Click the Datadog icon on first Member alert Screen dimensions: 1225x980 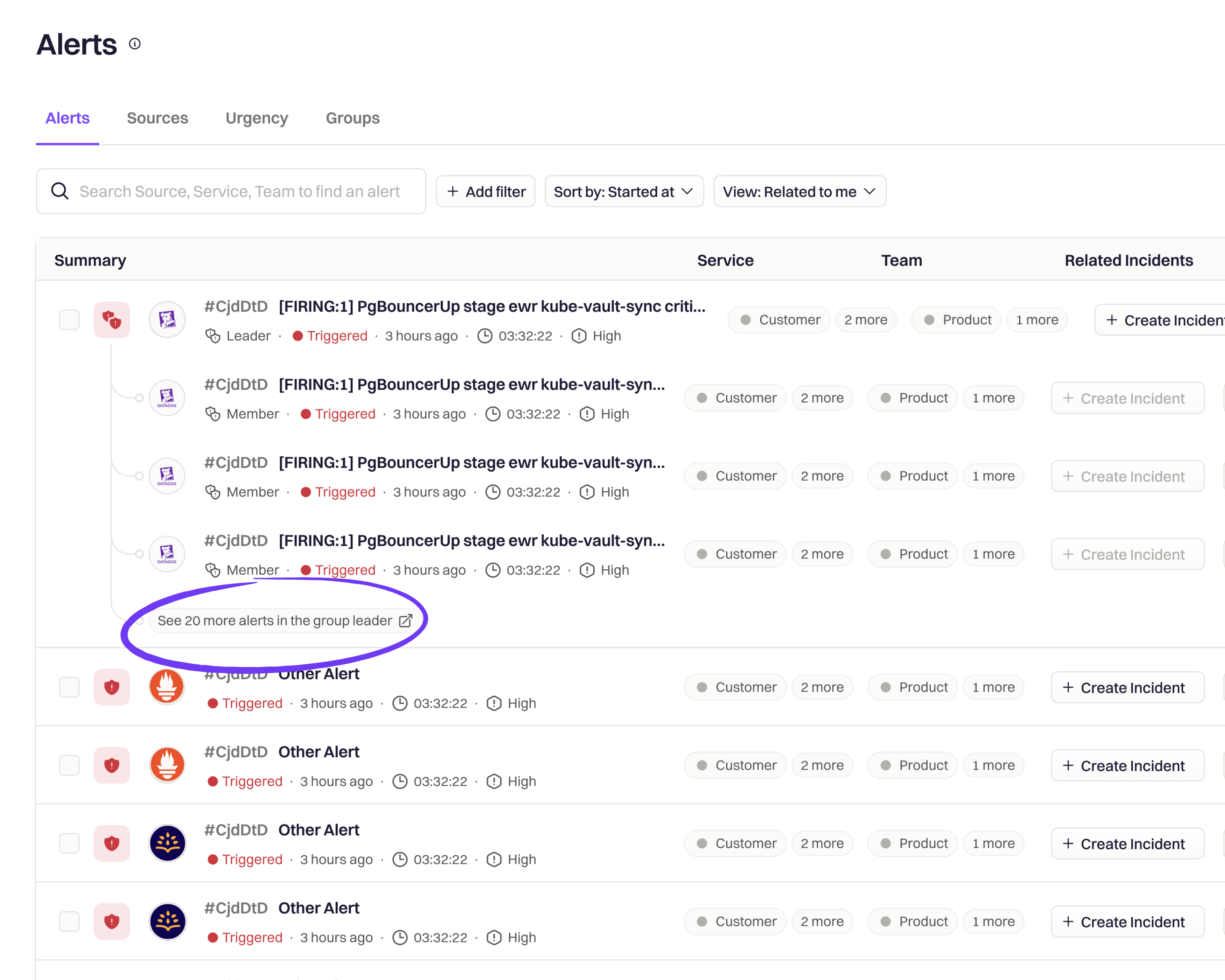pos(167,398)
